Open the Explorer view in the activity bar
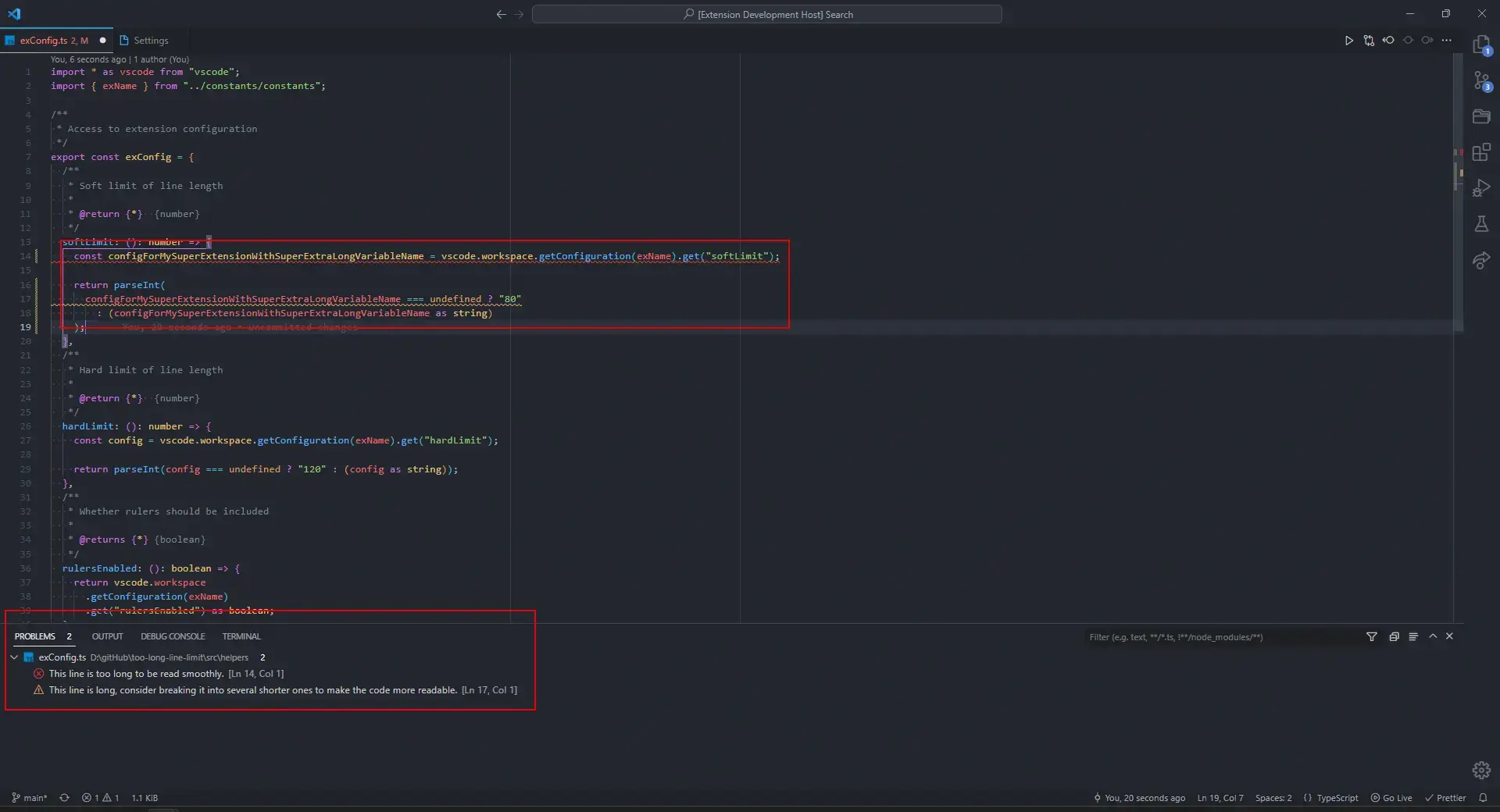This screenshot has width=1500, height=812. [1481, 45]
